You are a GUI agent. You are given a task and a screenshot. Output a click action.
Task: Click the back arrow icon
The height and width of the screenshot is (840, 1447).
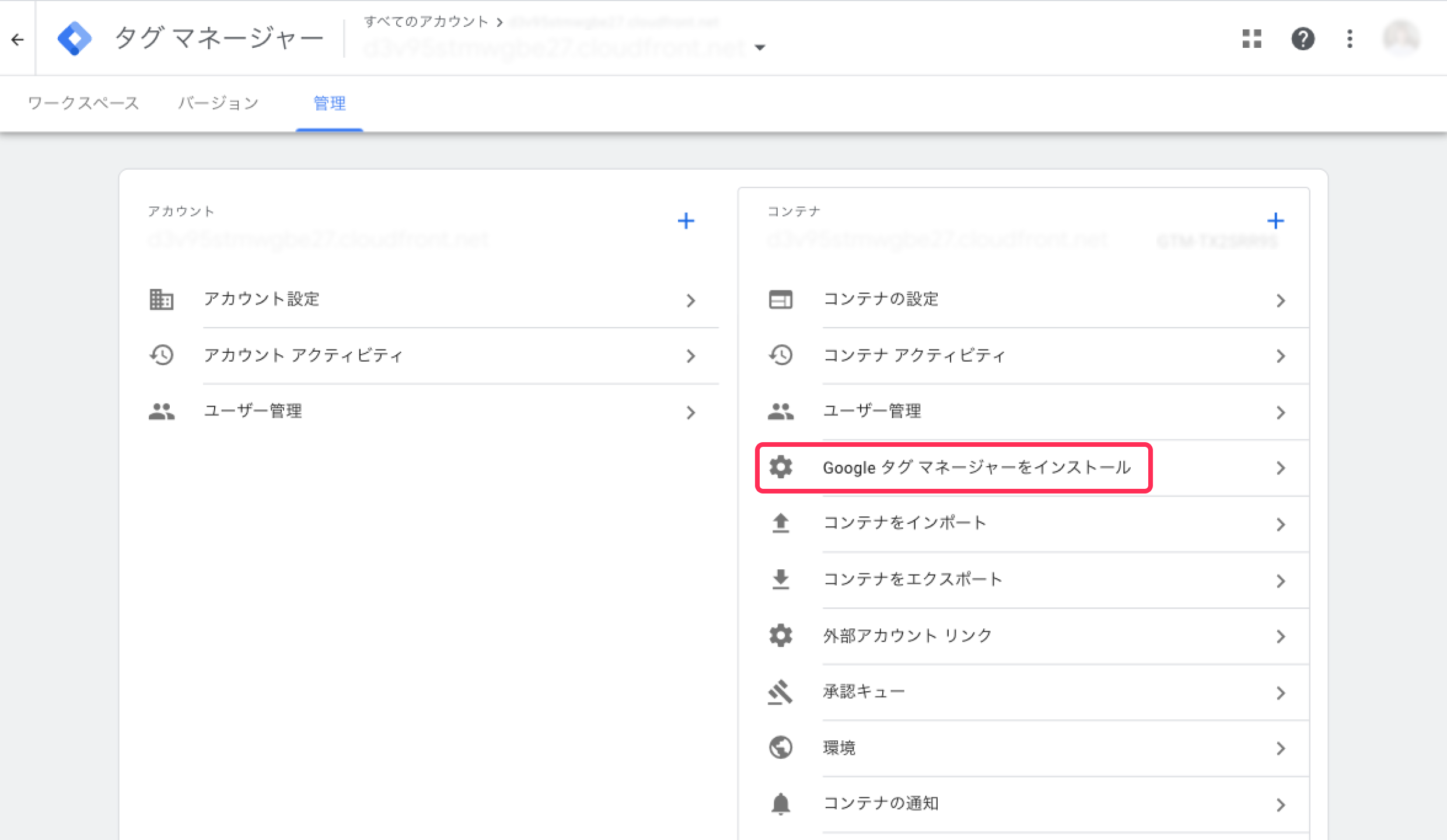coord(18,40)
